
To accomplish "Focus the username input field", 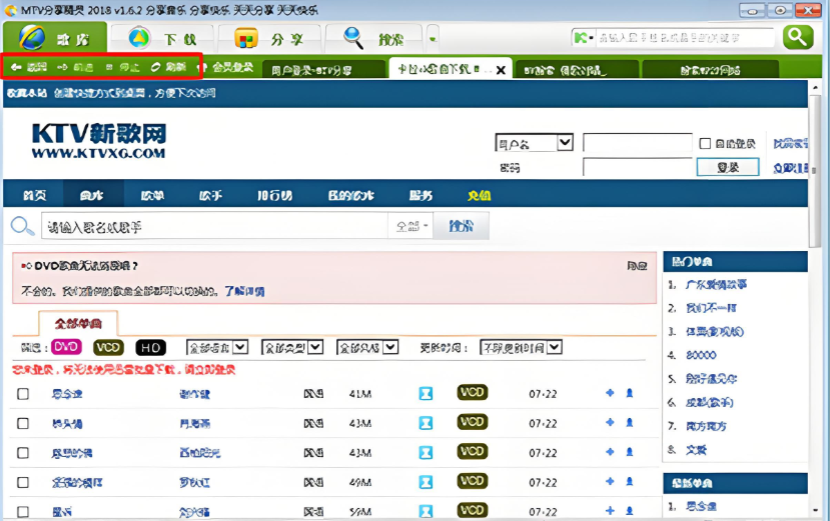I will tap(637, 143).
